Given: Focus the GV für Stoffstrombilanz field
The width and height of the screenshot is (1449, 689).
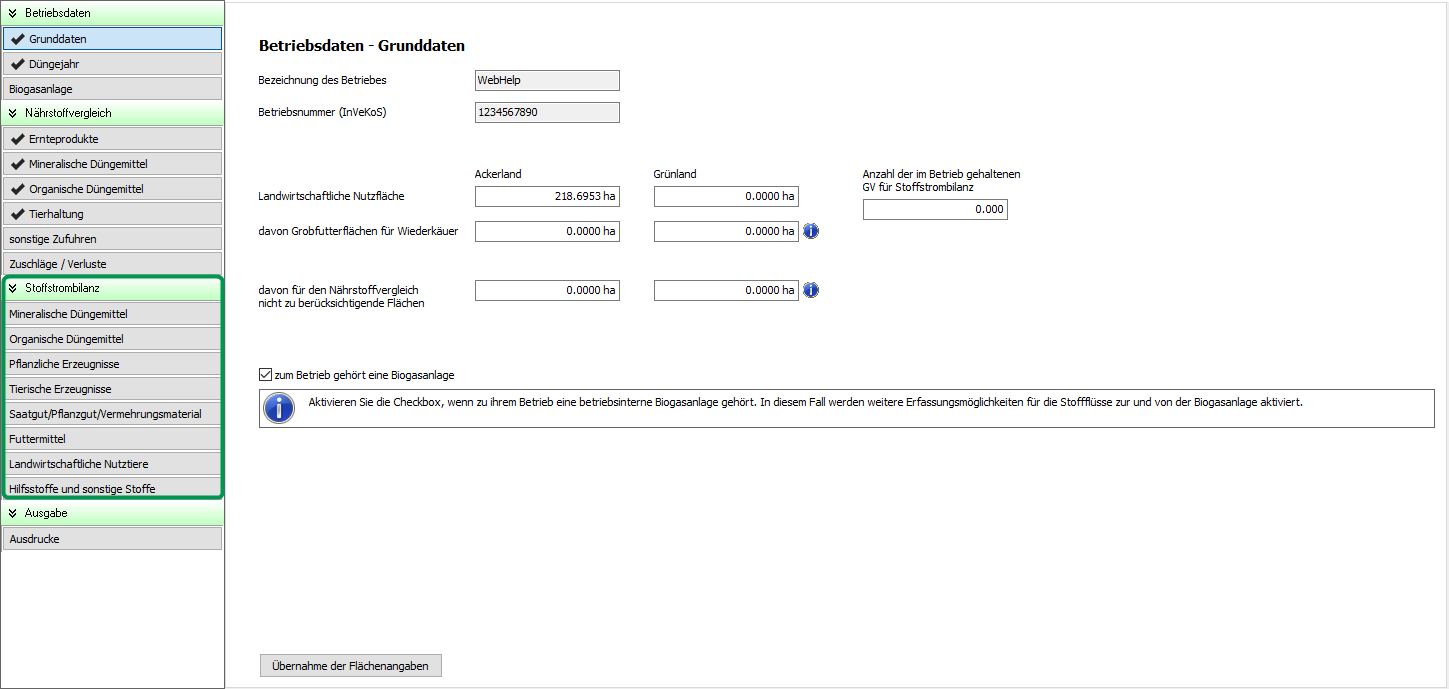Looking at the screenshot, I should point(935,210).
